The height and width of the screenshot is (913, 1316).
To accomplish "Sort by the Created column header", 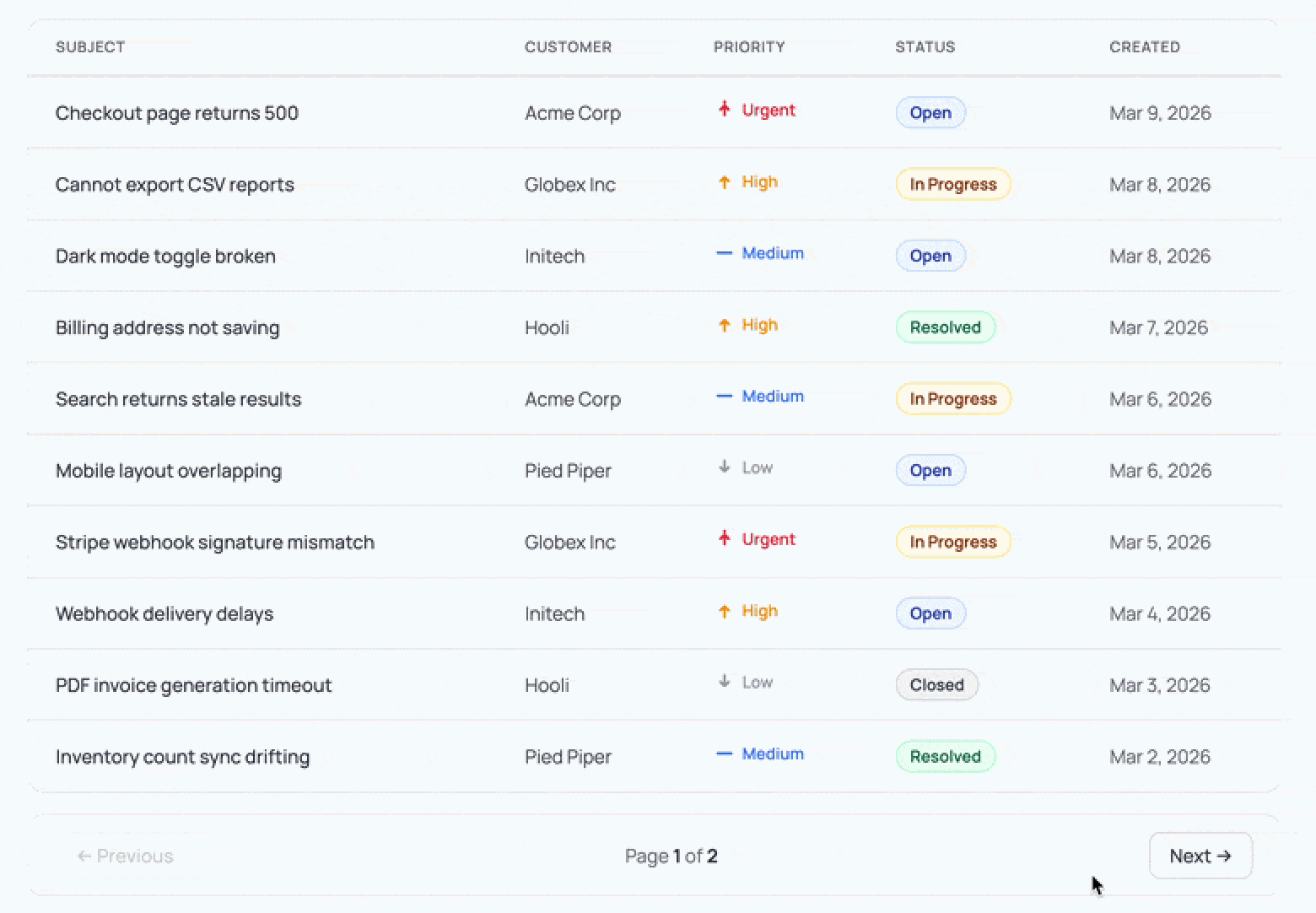I will [1144, 47].
